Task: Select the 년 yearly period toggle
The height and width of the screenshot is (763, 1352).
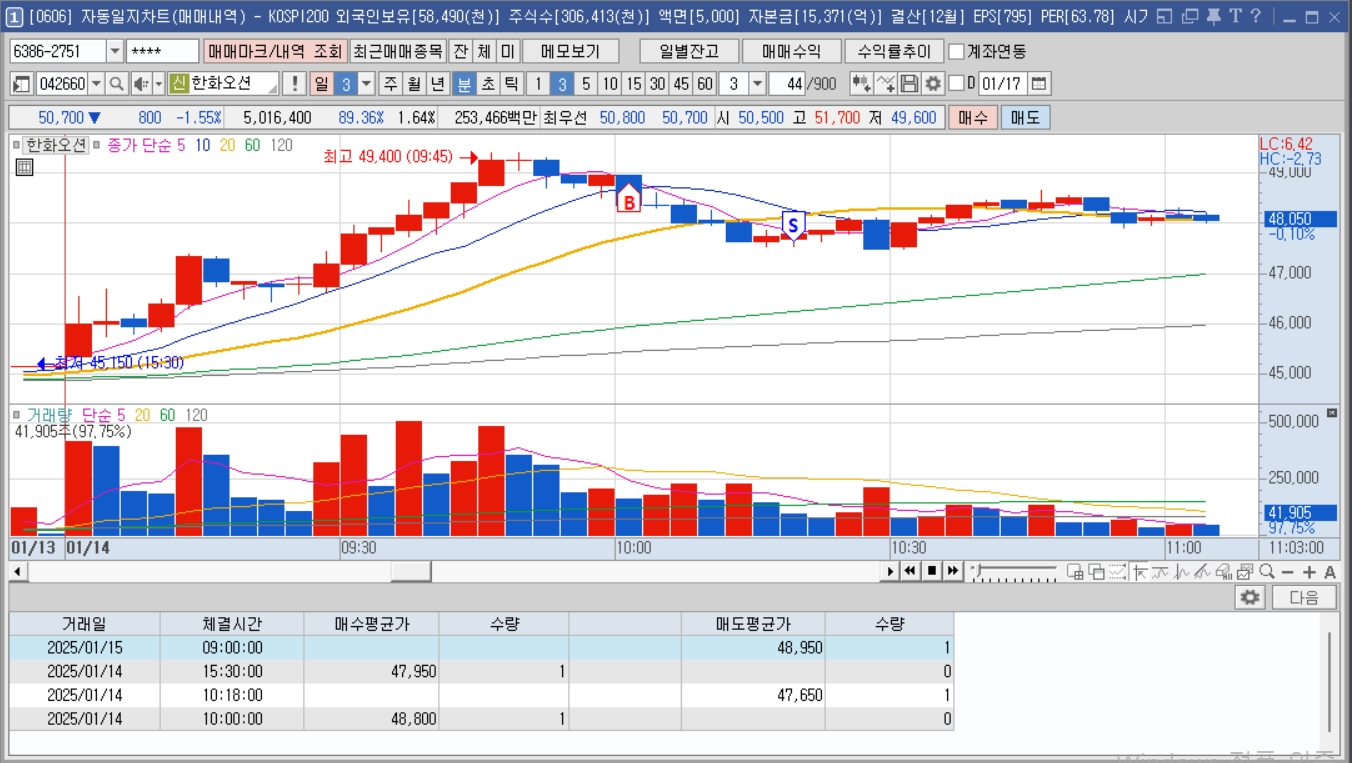Action: pos(437,84)
